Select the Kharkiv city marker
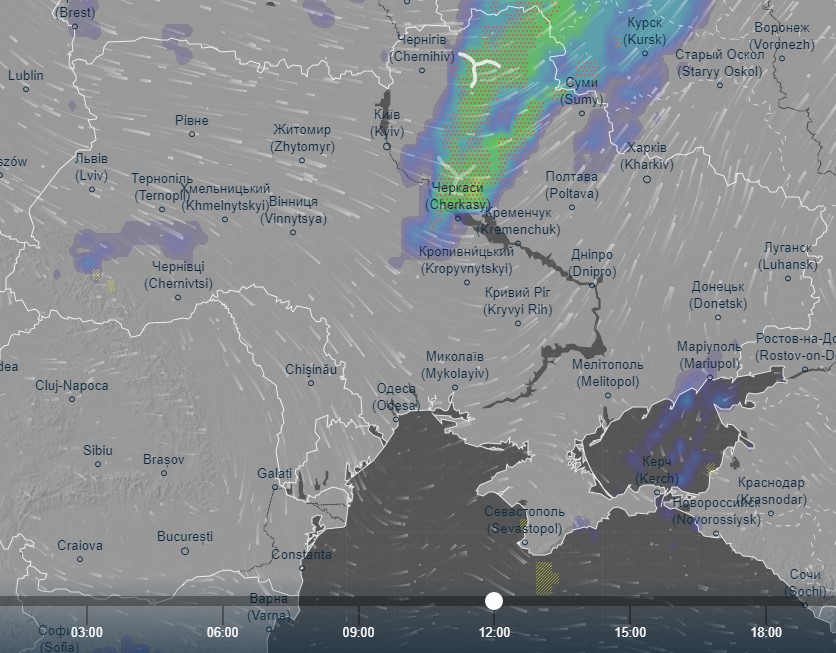836x653 pixels. 647,179
